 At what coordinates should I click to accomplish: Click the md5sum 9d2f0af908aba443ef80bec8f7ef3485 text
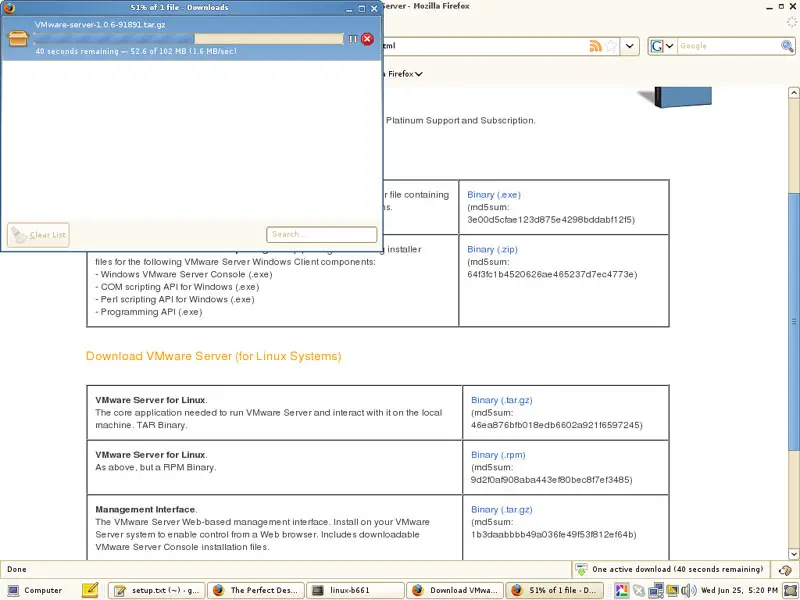point(552,480)
